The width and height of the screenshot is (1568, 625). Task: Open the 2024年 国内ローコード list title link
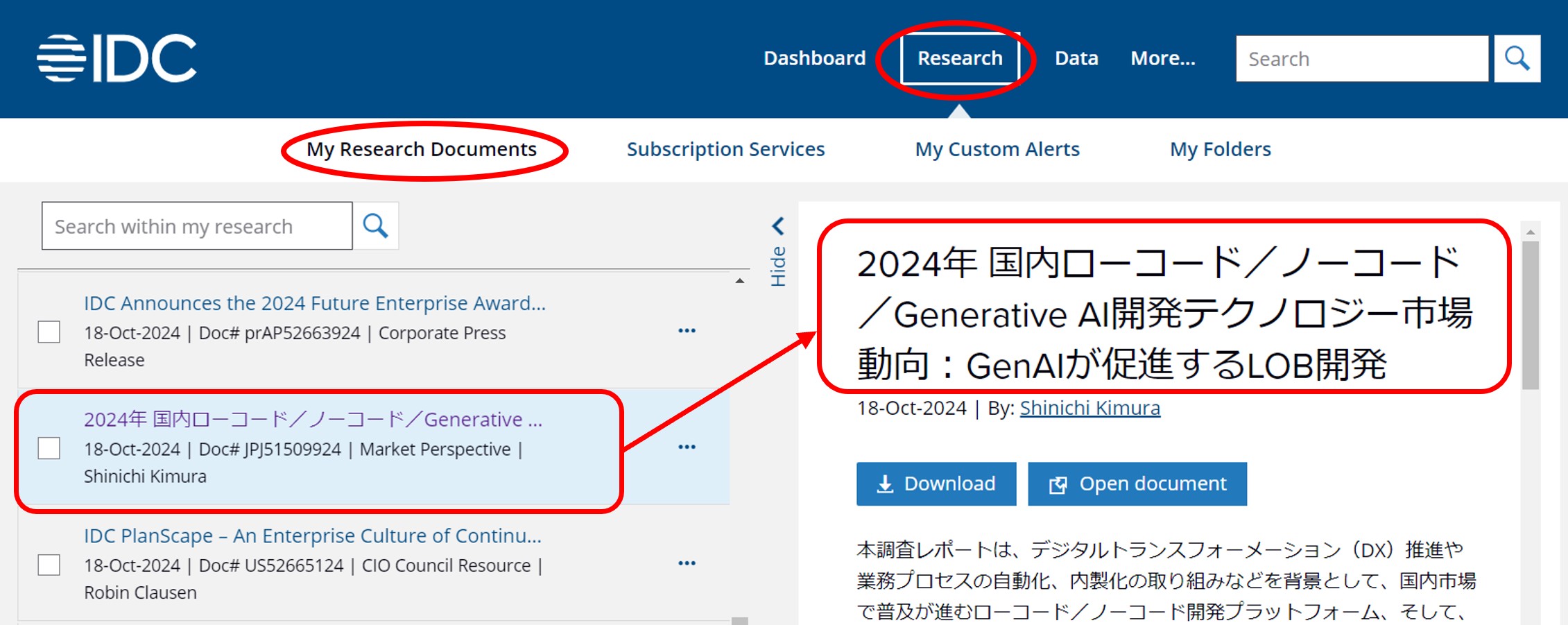(x=313, y=419)
